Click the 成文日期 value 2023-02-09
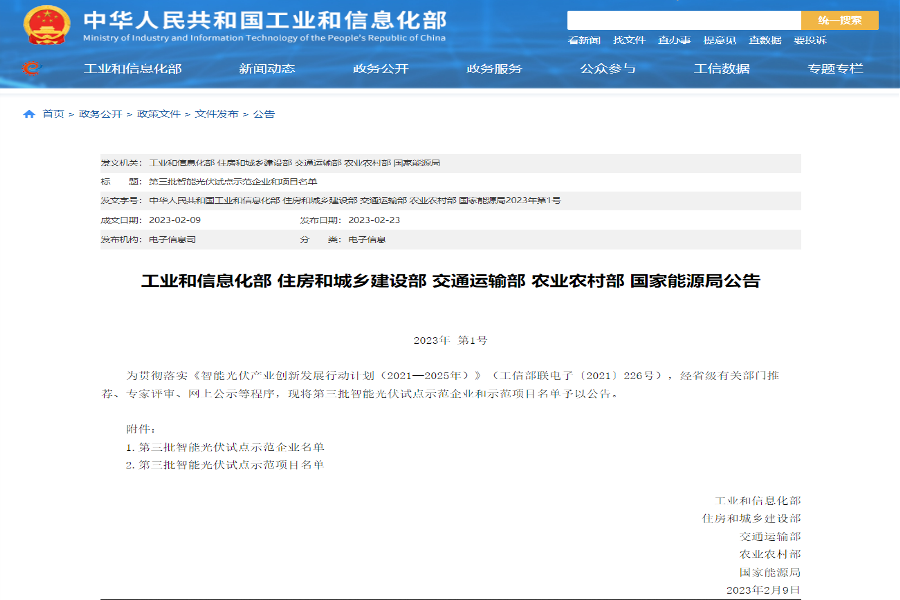This screenshot has width=900, height=600. coord(174,220)
